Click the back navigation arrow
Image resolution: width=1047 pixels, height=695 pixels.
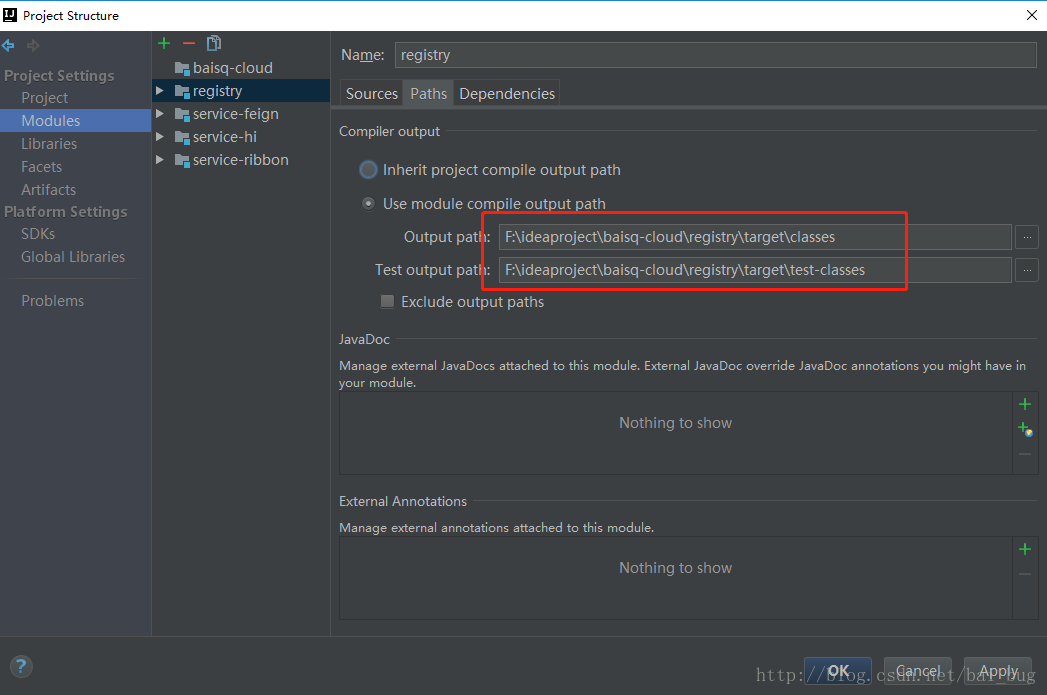tap(8, 45)
